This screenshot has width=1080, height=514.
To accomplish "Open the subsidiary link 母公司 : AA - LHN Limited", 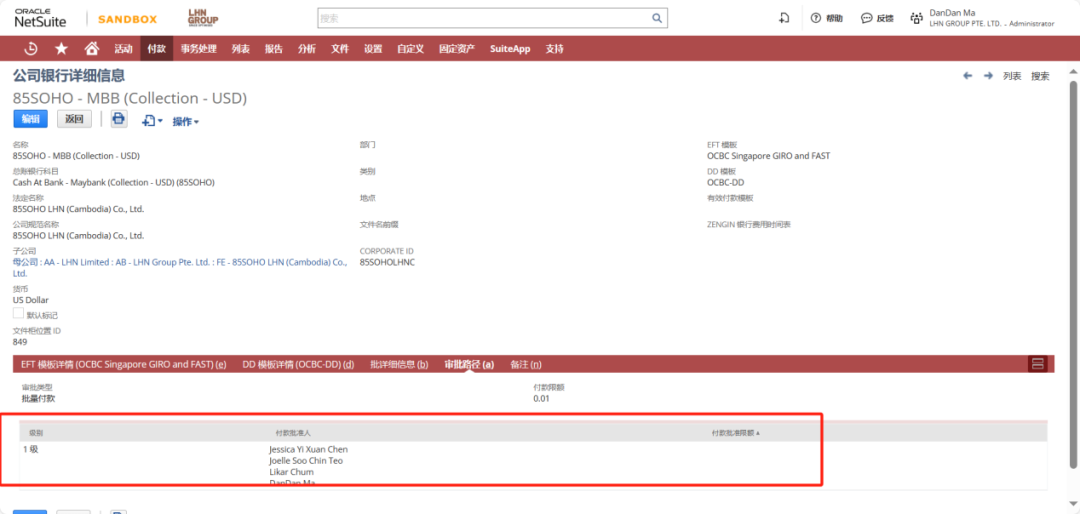I will pos(180,267).
